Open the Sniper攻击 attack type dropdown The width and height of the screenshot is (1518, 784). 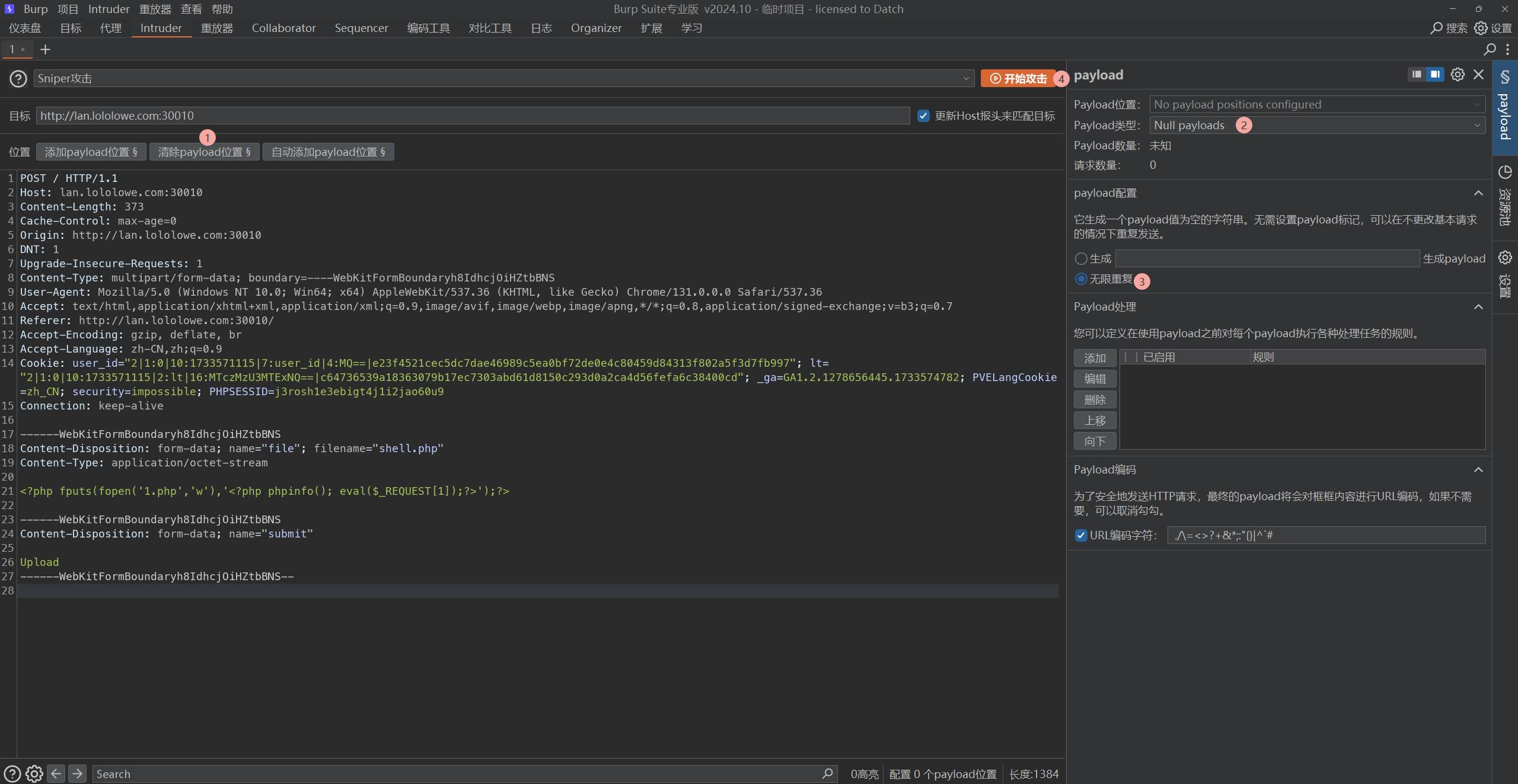(504, 78)
